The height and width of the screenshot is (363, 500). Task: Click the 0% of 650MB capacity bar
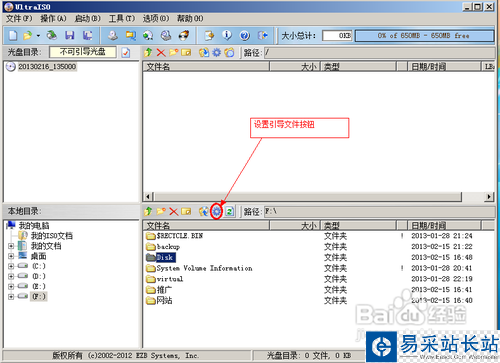pos(424,36)
